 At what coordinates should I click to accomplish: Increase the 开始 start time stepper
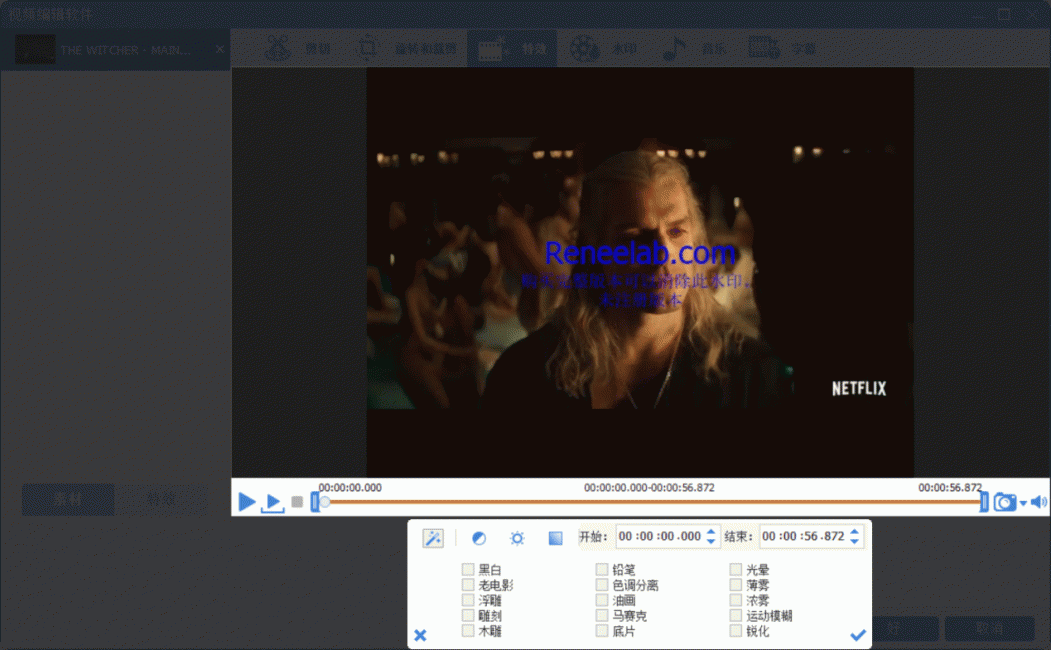[x=710, y=532]
